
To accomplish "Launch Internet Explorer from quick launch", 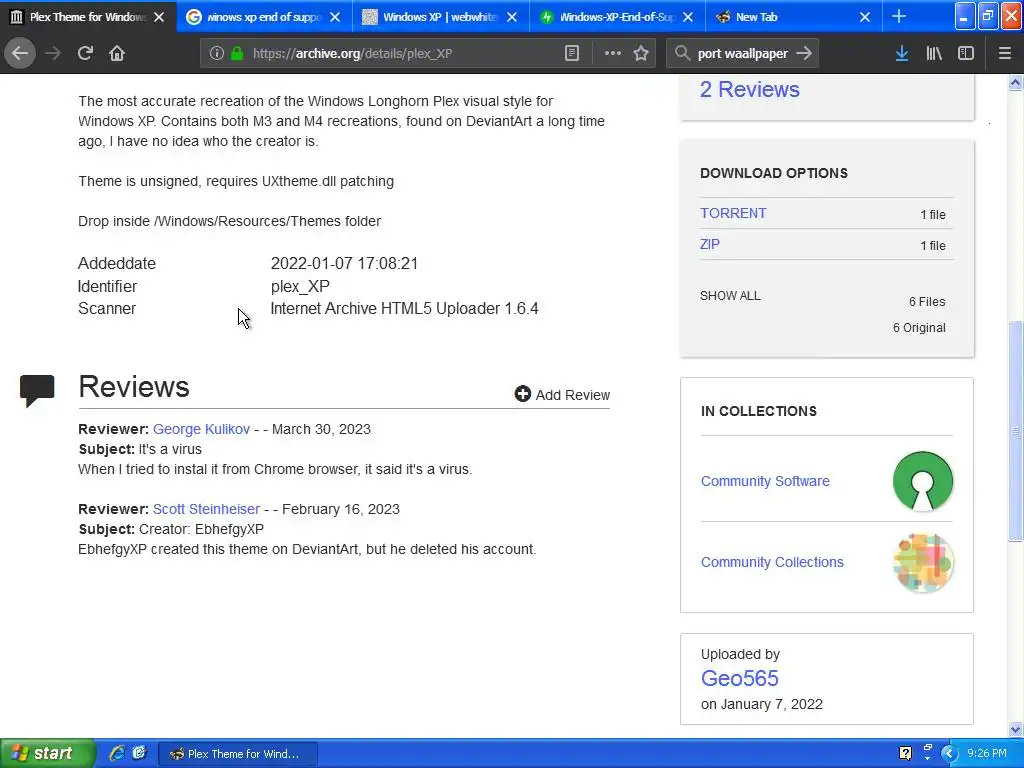I will pos(116,754).
